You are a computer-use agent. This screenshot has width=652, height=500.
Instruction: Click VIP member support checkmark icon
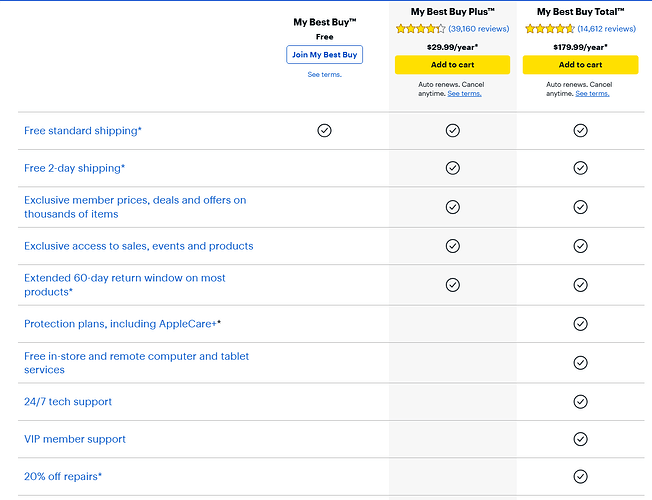(580, 439)
